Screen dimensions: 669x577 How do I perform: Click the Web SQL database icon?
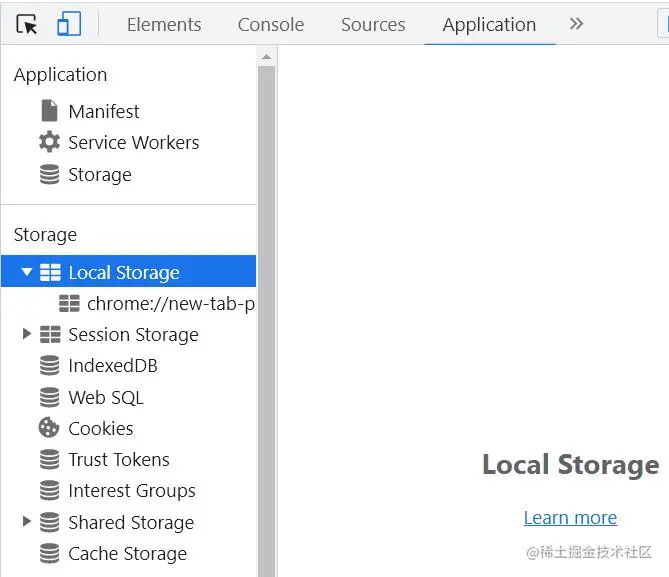[49, 397]
